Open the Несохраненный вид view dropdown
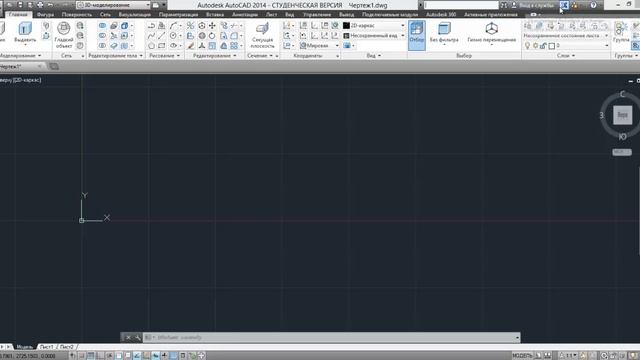 click(x=374, y=36)
